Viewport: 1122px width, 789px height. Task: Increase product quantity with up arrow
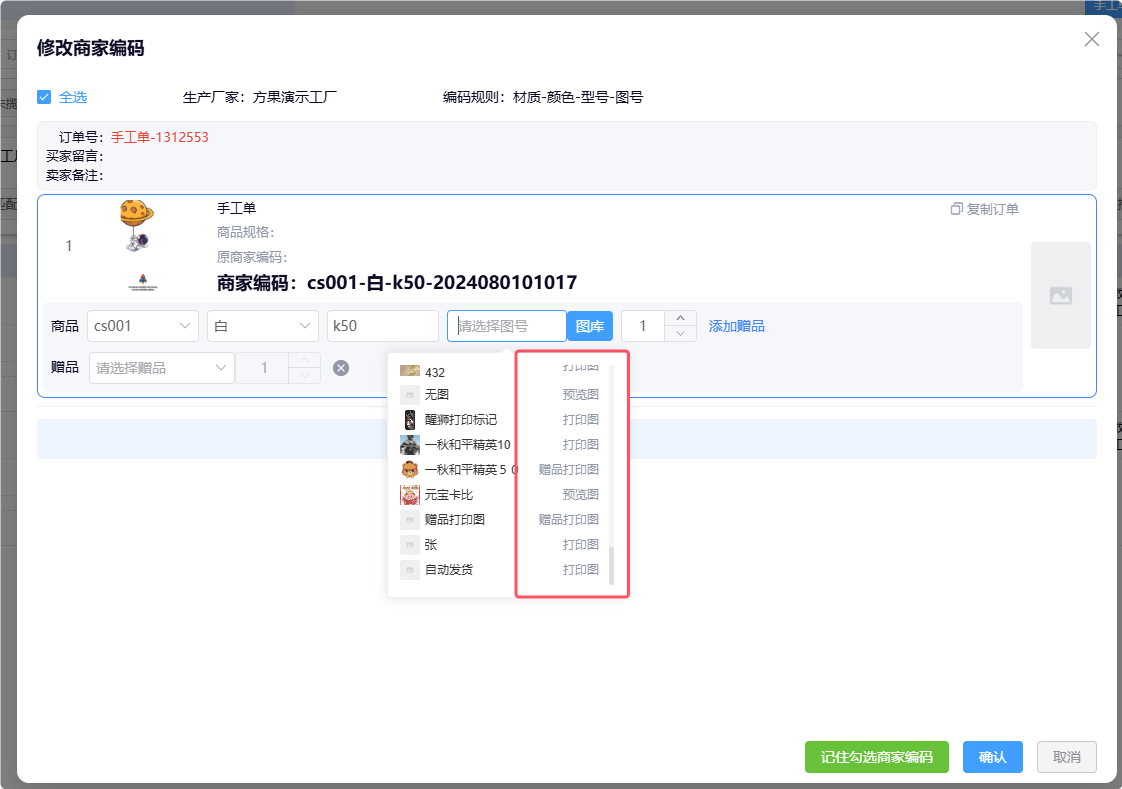(x=680, y=318)
